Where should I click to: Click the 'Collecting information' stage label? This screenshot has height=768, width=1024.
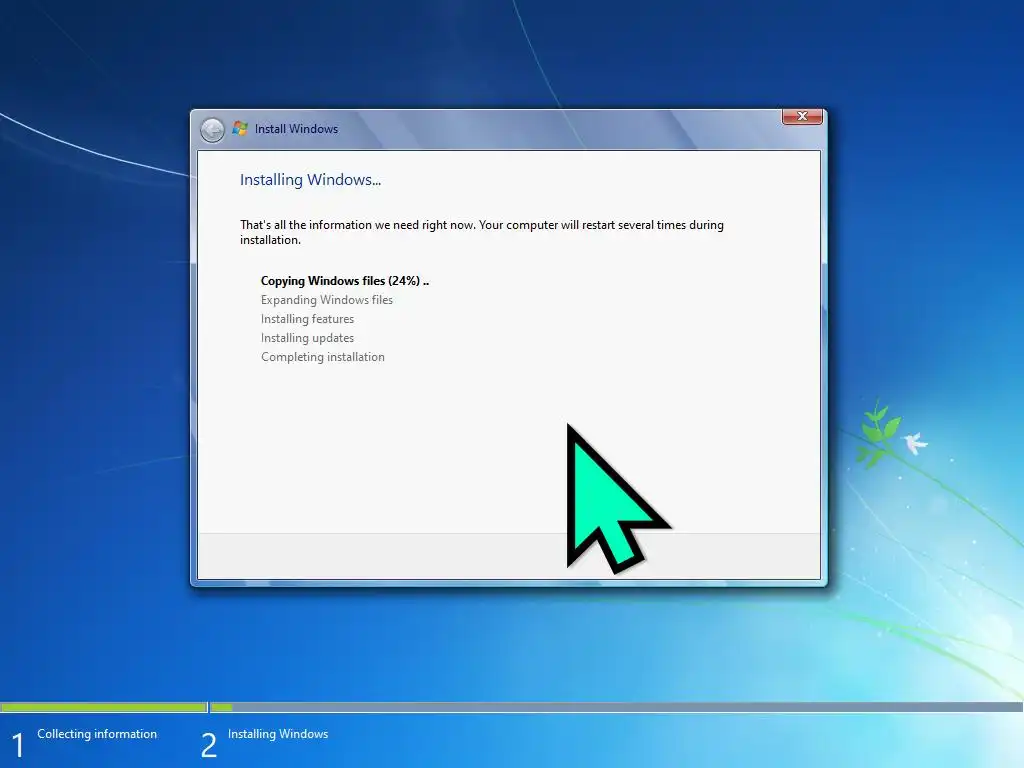pos(97,734)
